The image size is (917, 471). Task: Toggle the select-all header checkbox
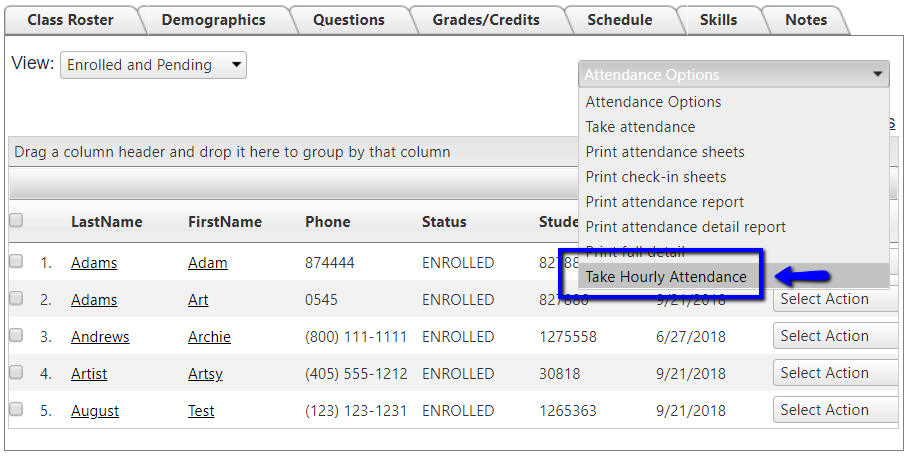click(16, 221)
